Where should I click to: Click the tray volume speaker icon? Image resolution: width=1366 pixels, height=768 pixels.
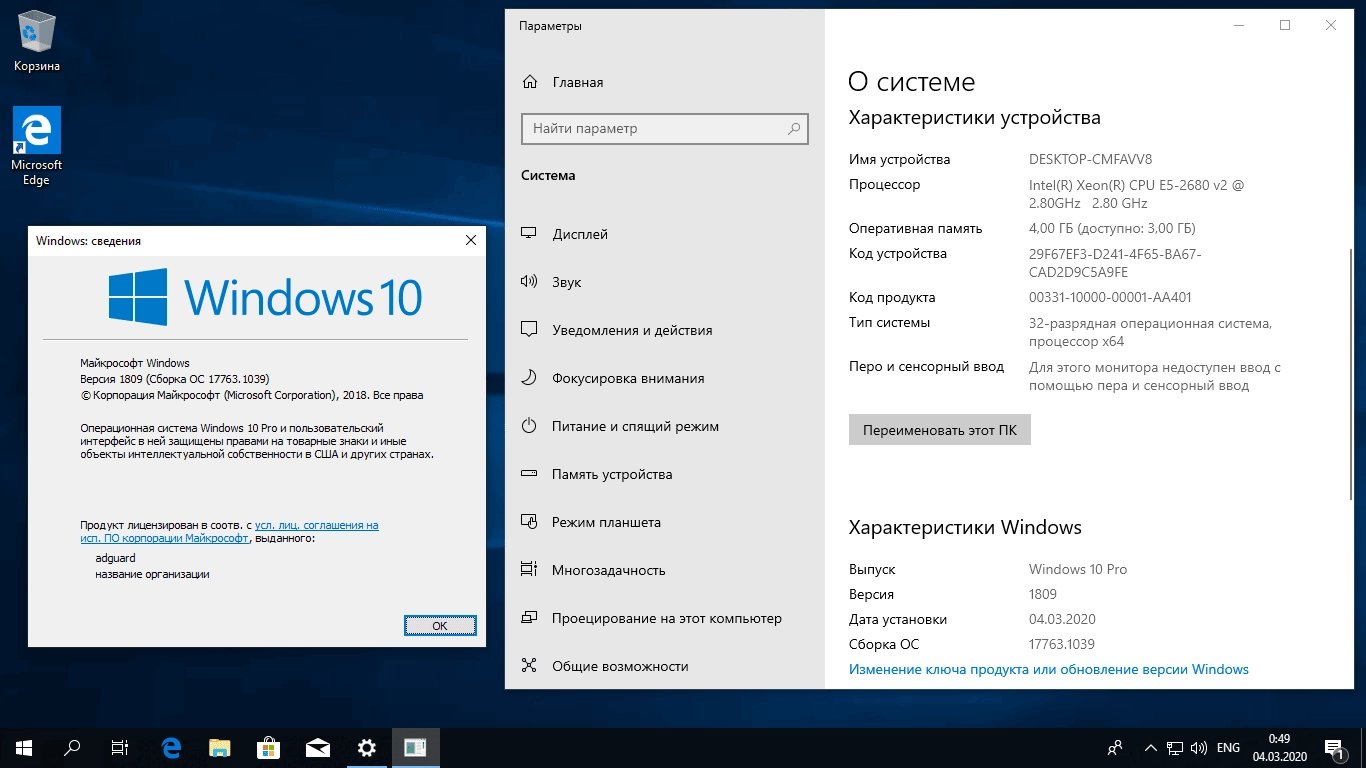pyautogui.click(x=1199, y=748)
